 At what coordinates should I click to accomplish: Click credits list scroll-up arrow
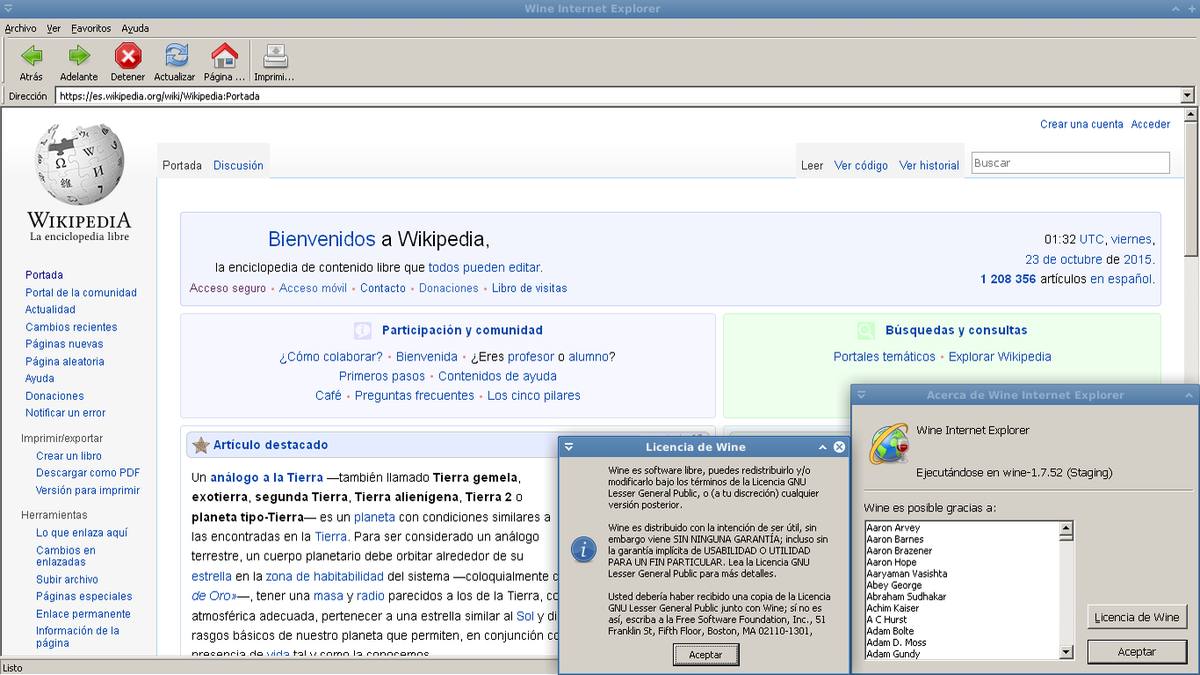pos(1066,528)
